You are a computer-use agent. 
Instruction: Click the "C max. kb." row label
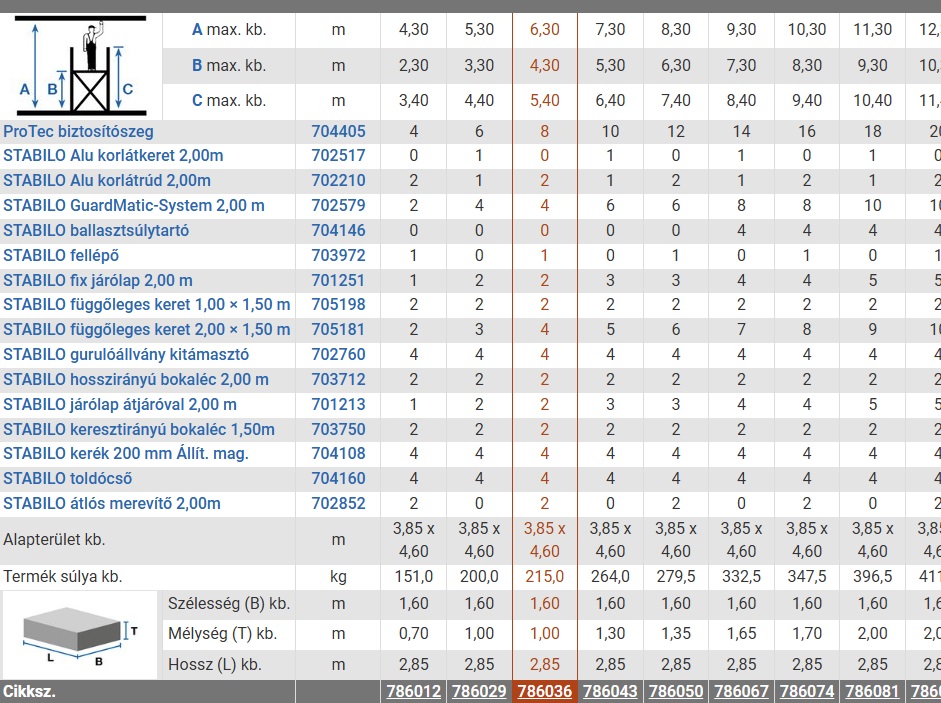(229, 100)
